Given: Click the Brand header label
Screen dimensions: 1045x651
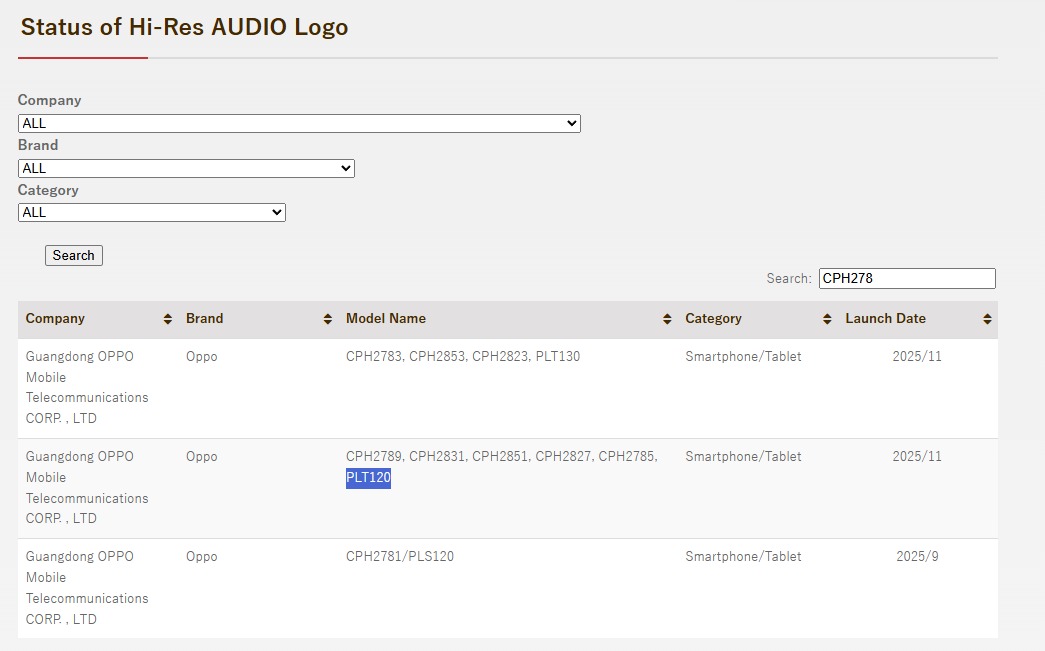Looking at the screenshot, I should [x=205, y=319].
